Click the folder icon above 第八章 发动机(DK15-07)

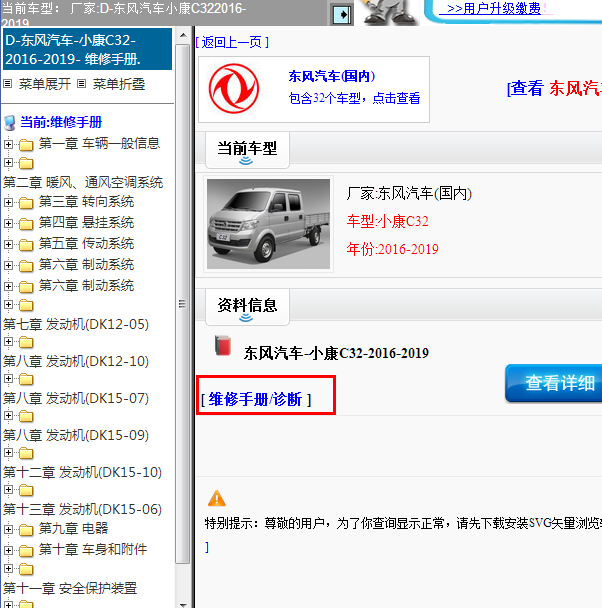[x=26, y=379]
